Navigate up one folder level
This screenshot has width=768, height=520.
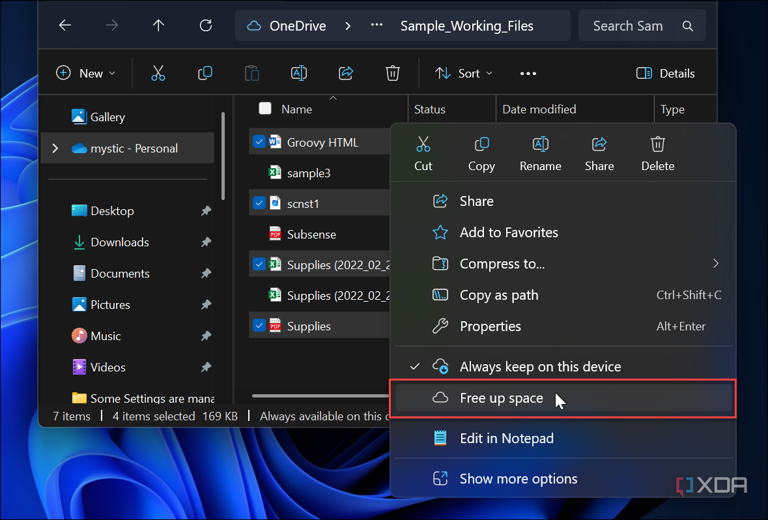(158, 26)
